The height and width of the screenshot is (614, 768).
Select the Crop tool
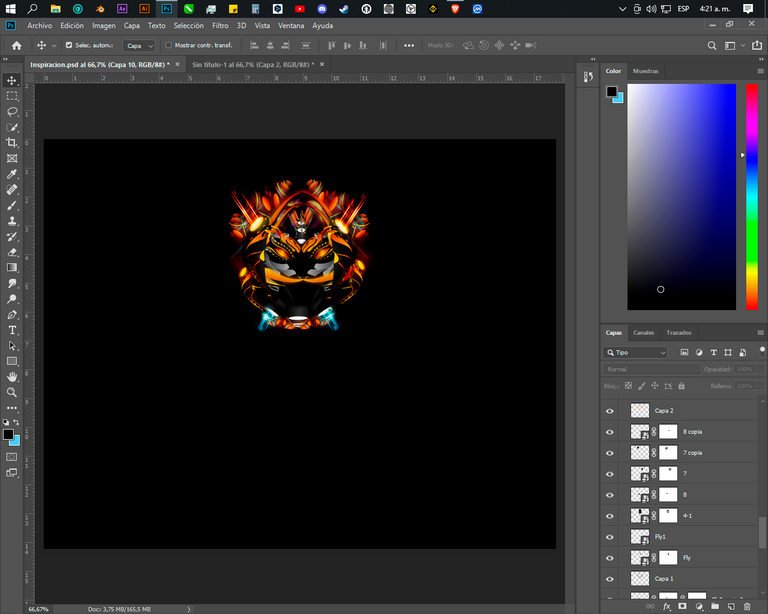point(12,143)
